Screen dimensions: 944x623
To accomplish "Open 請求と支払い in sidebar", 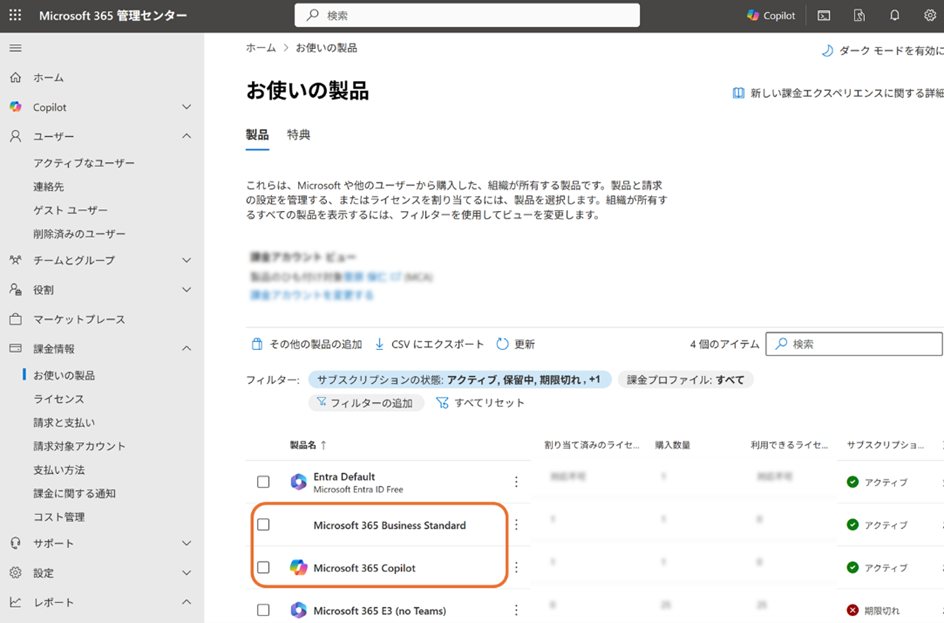I will point(64,423).
